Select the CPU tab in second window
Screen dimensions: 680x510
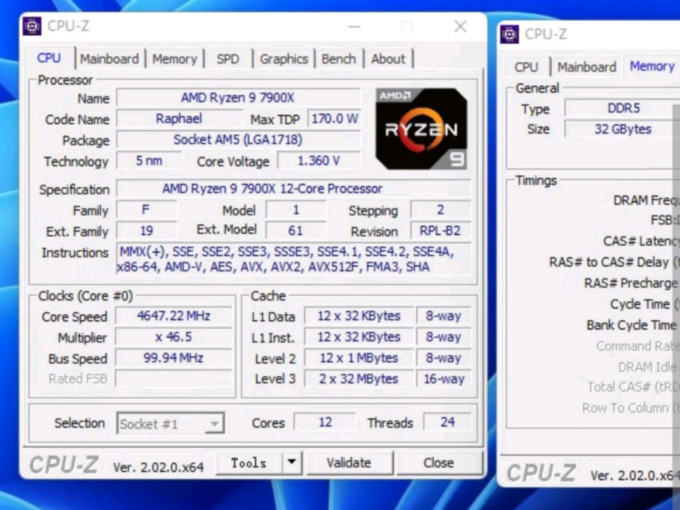526,67
